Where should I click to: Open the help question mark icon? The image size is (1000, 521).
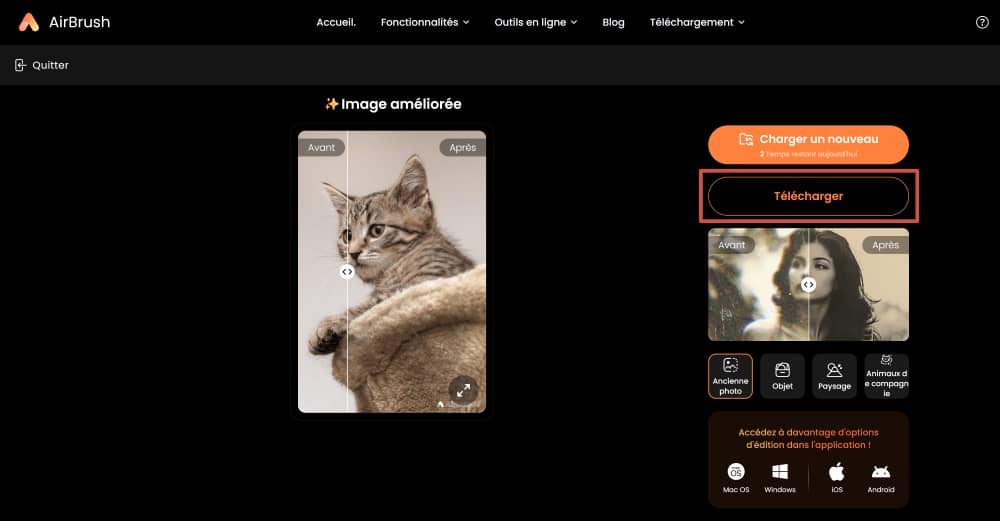[981, 22]
